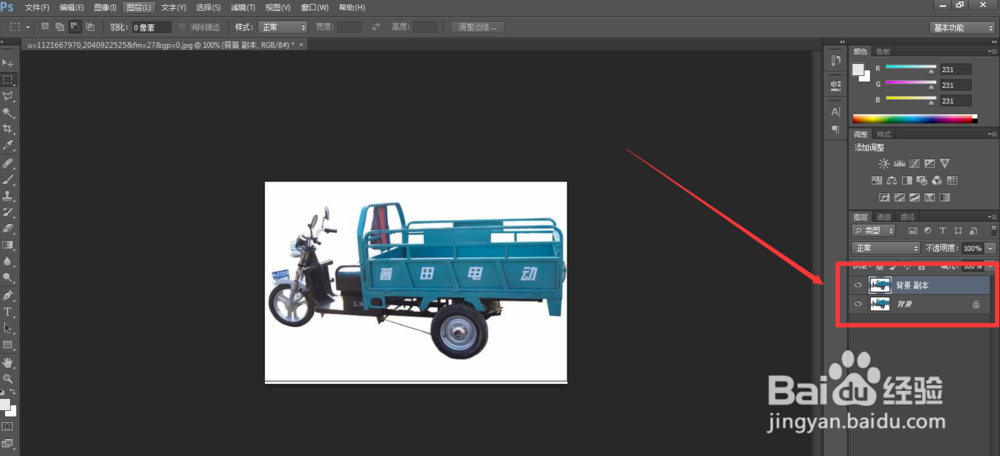The width and height of the screenshot is (1000, 456).
Task: Open the 文件(F) menu
Action: click(x=37, y=8)
